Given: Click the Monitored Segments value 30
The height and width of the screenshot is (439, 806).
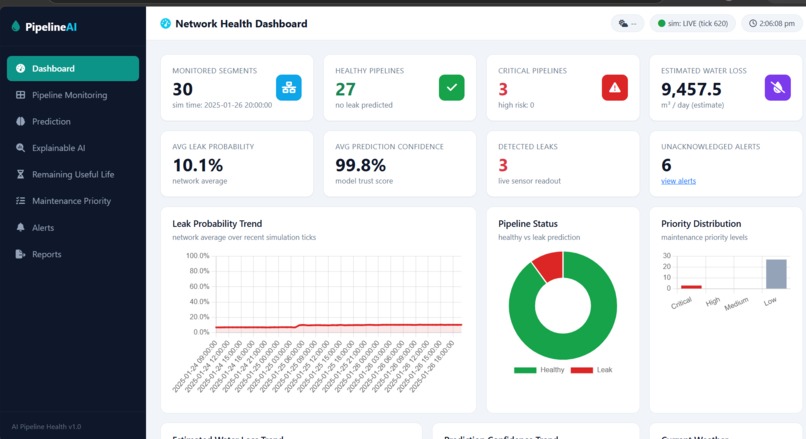Looking at the screenshot, I should (182, 89).
